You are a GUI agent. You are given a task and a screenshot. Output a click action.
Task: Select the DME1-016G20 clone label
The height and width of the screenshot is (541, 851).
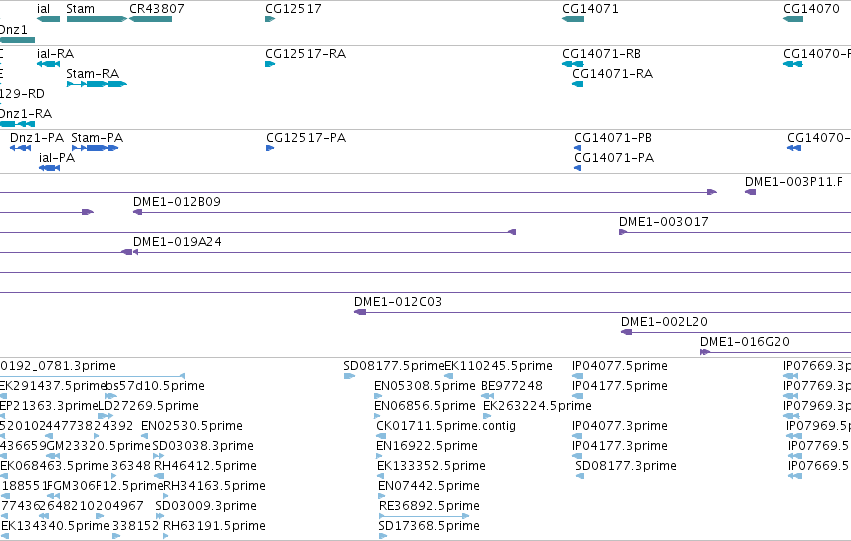tap(745, 342)
